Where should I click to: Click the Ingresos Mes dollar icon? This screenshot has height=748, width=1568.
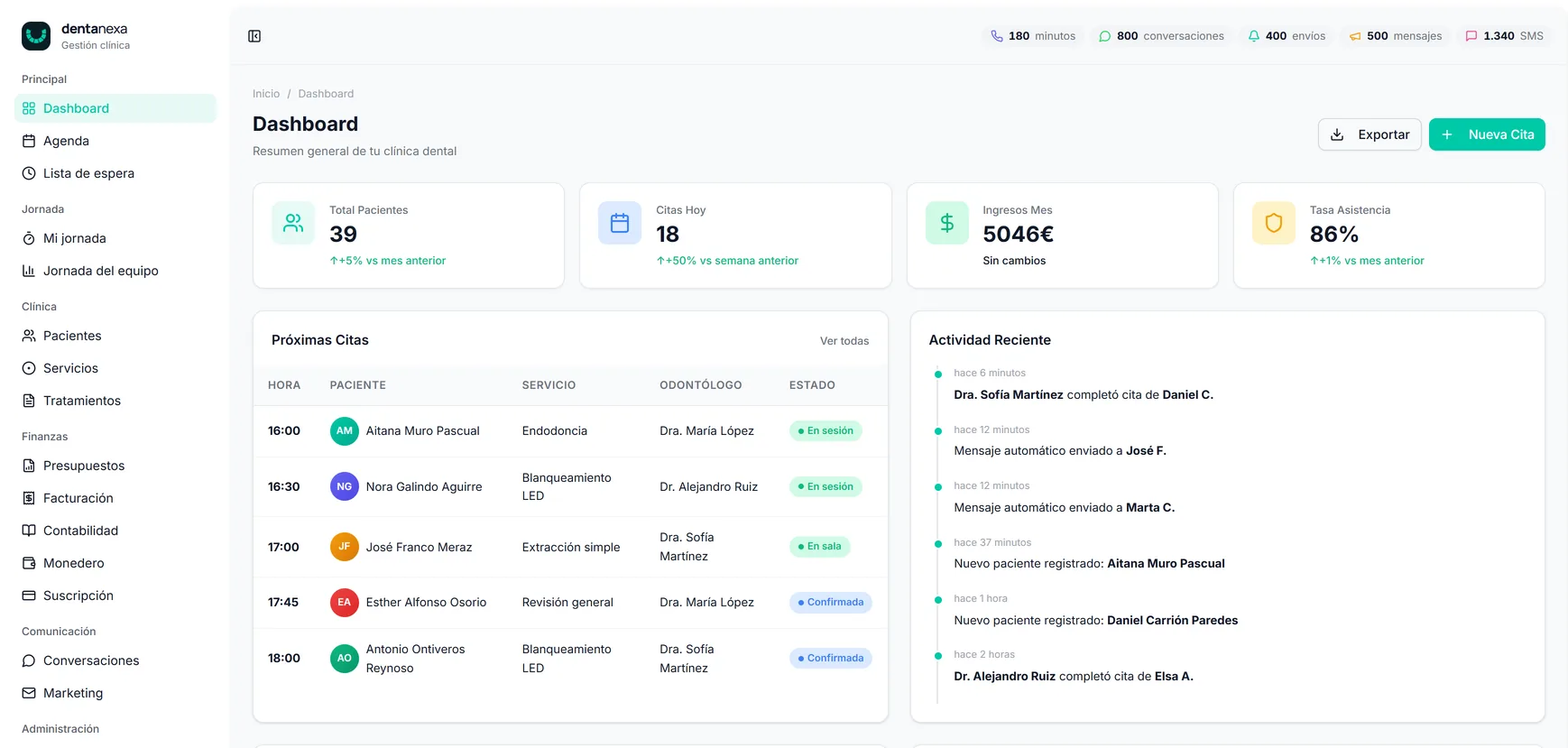tap(947, 223)
